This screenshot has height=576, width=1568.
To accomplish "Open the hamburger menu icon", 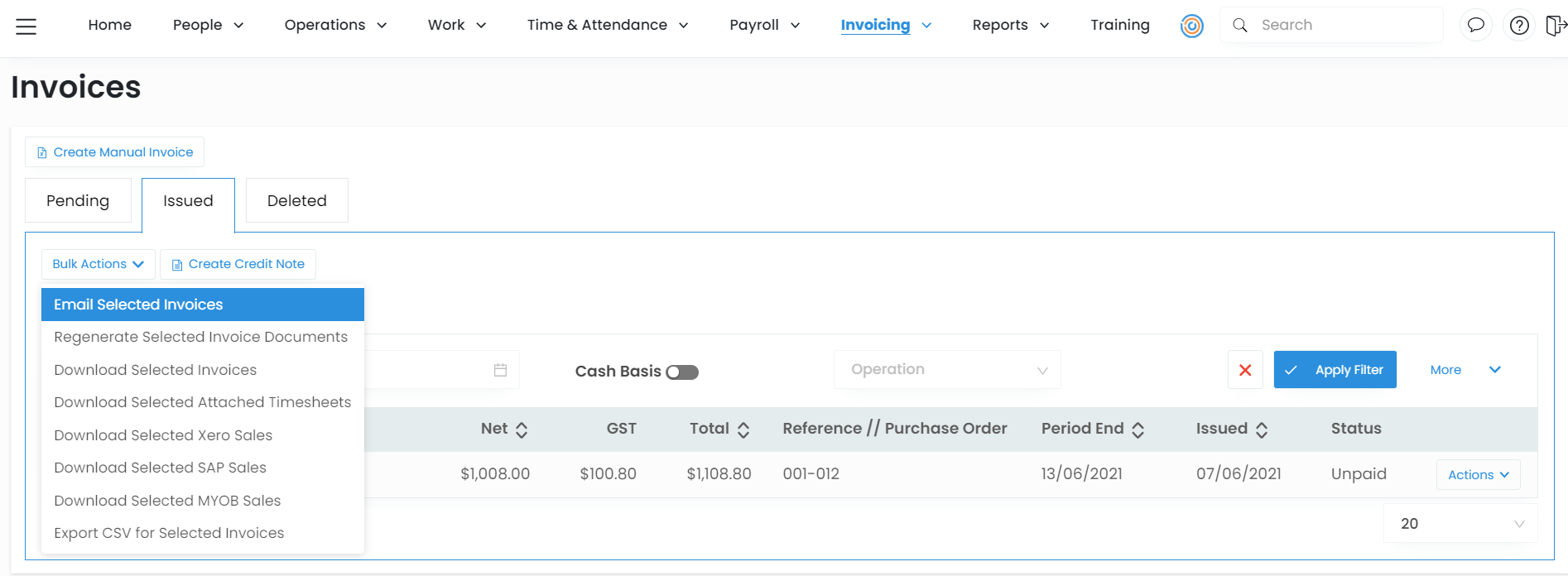I will click(x=26, y=26).
